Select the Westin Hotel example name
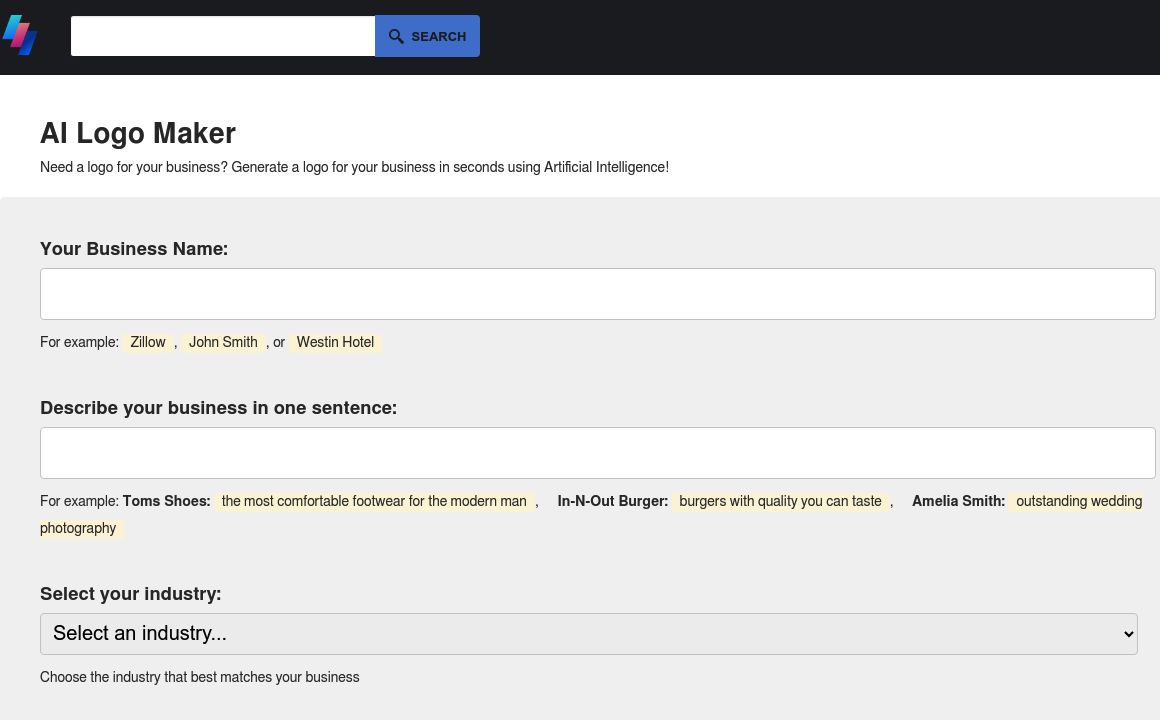This screenshot has width=1160, height=720. click(x=335, y=342)
